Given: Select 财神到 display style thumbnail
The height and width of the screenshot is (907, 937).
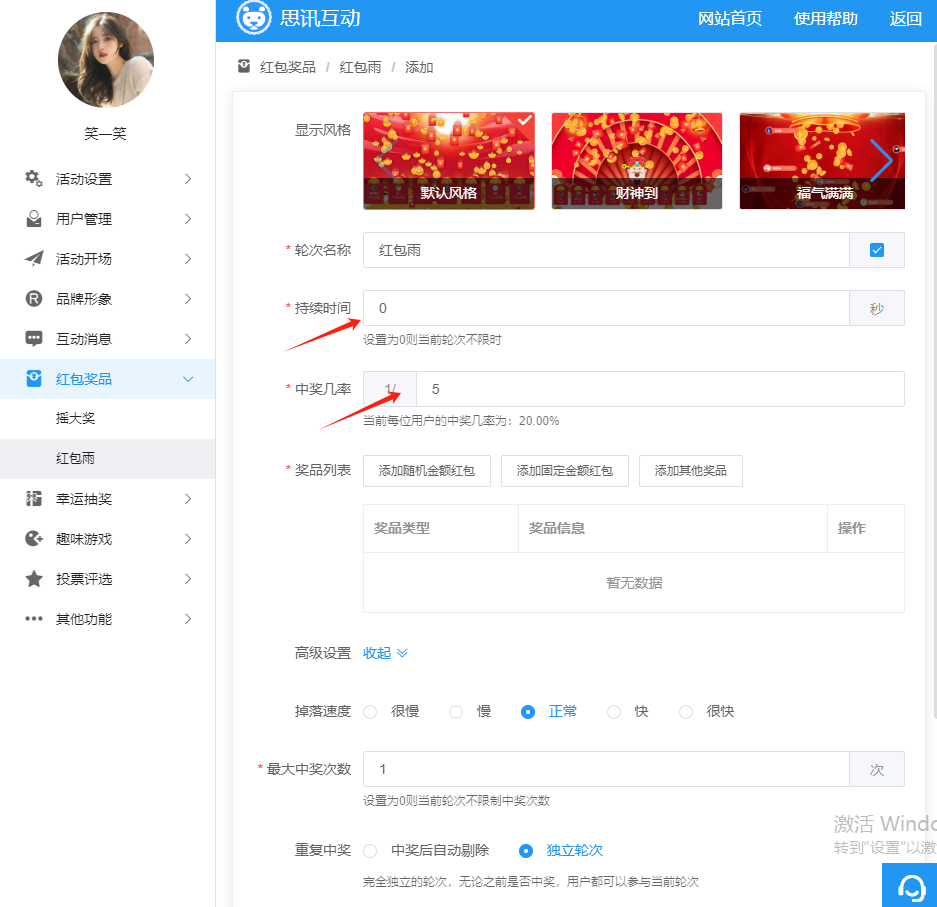Looking at the screenshot, I should pos(636,161).
